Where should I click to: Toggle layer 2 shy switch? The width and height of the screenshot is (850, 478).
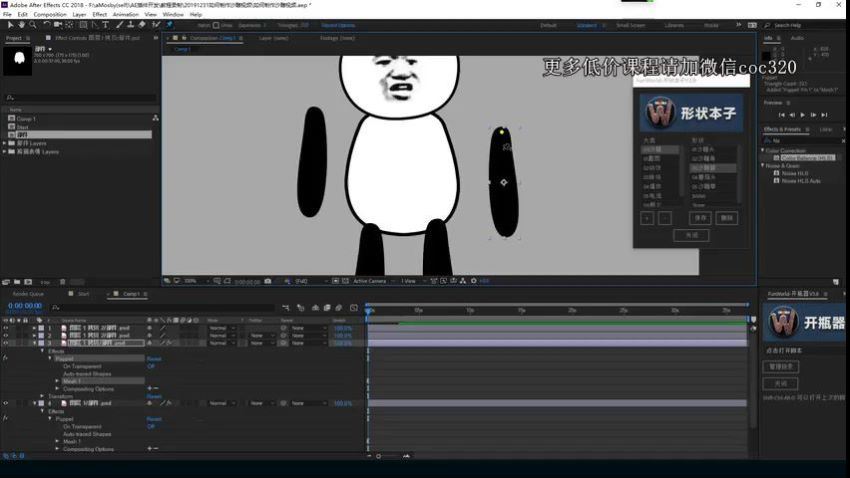coord(150,336)
